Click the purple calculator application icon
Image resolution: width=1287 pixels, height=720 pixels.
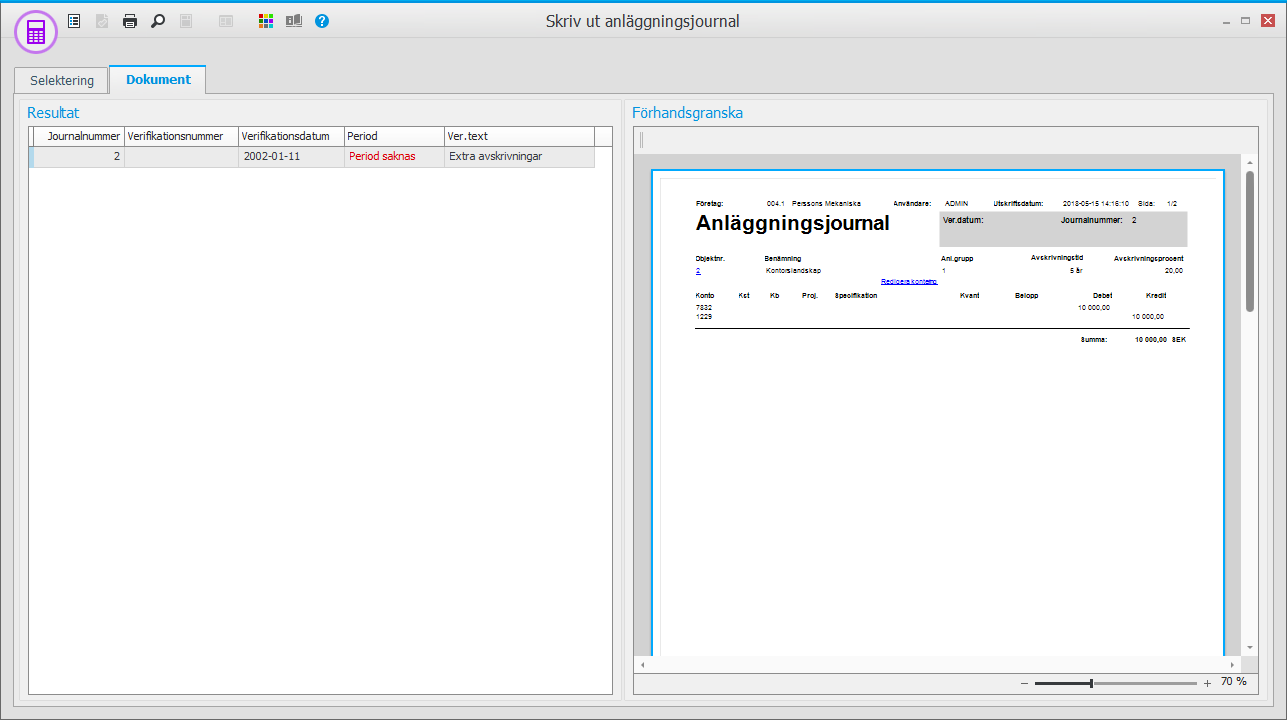[x=36, y=33]
